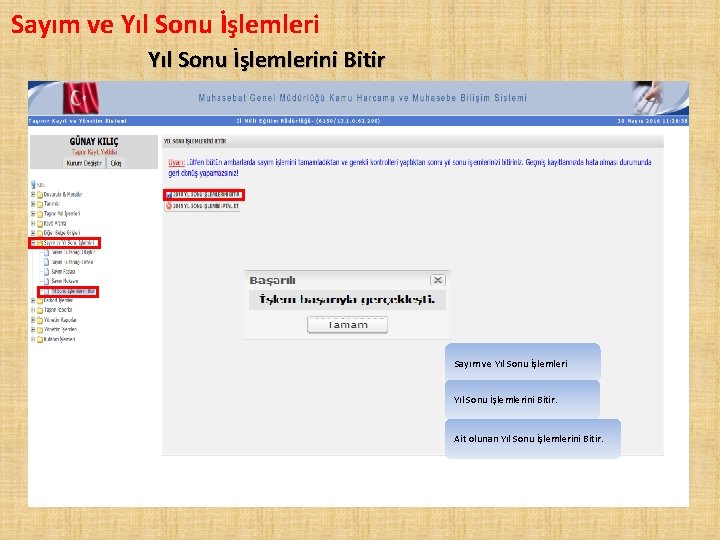Click the İl Milli Eğitim Müdürlüğü status text
The width and height of the screenshot is (720, 540).
[x=308, y=121]
